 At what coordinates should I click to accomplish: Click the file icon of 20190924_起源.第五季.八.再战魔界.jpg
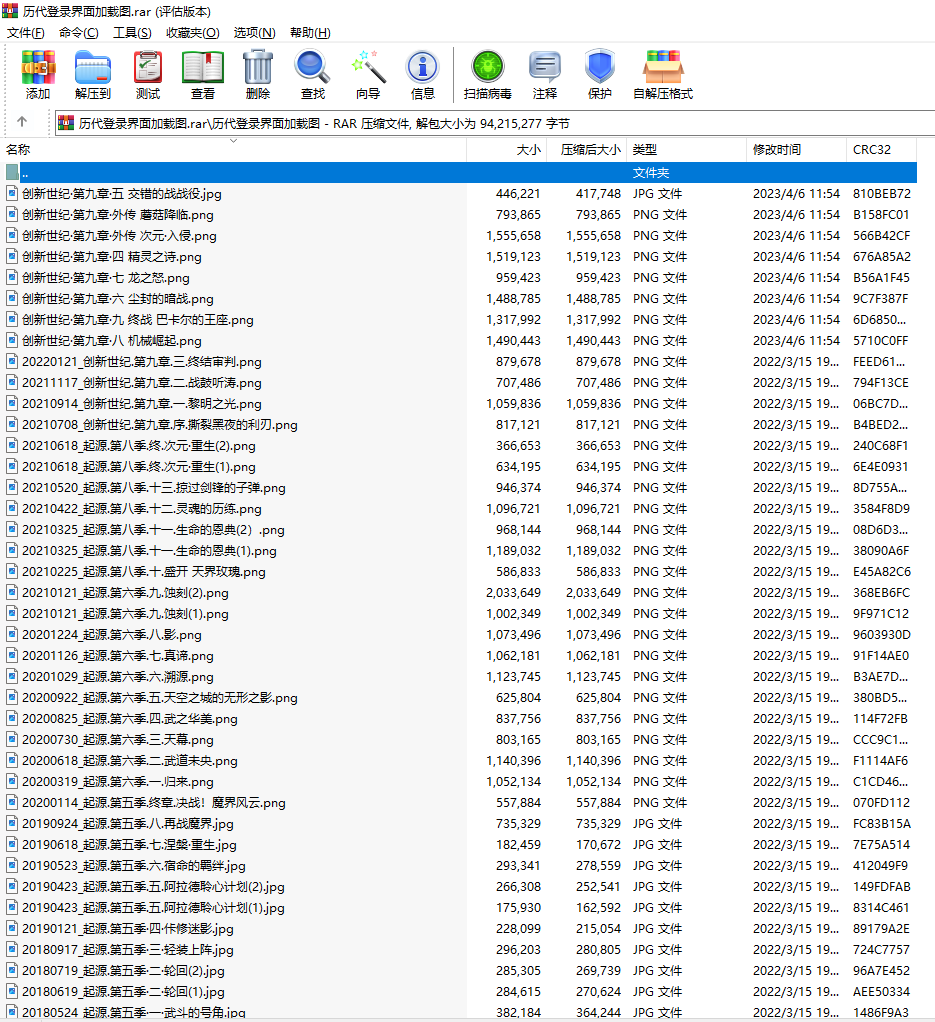(12, 823)
